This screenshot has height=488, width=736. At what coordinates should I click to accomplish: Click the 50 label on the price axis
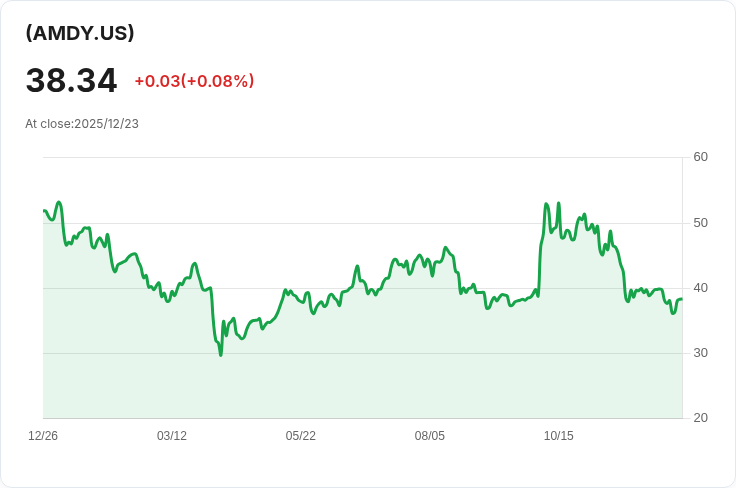coord(700,222)
